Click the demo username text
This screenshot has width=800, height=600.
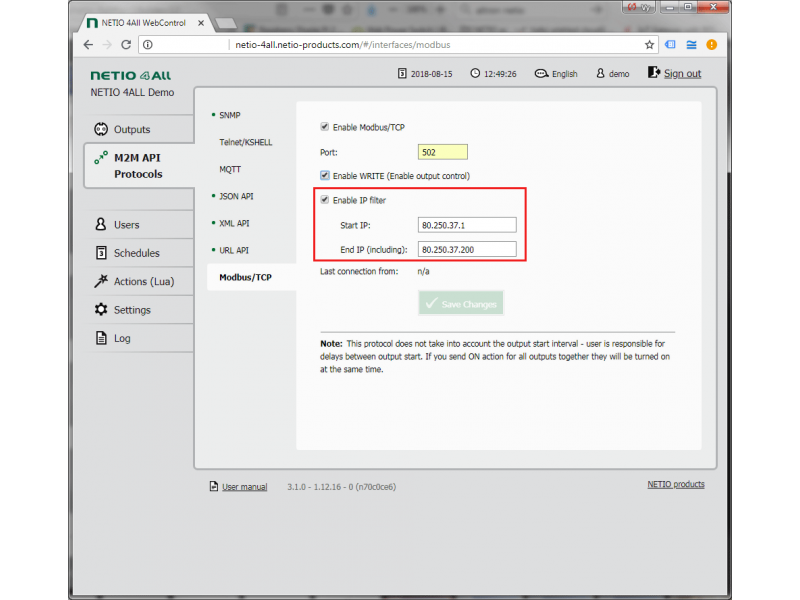click(x=619, y=74)
